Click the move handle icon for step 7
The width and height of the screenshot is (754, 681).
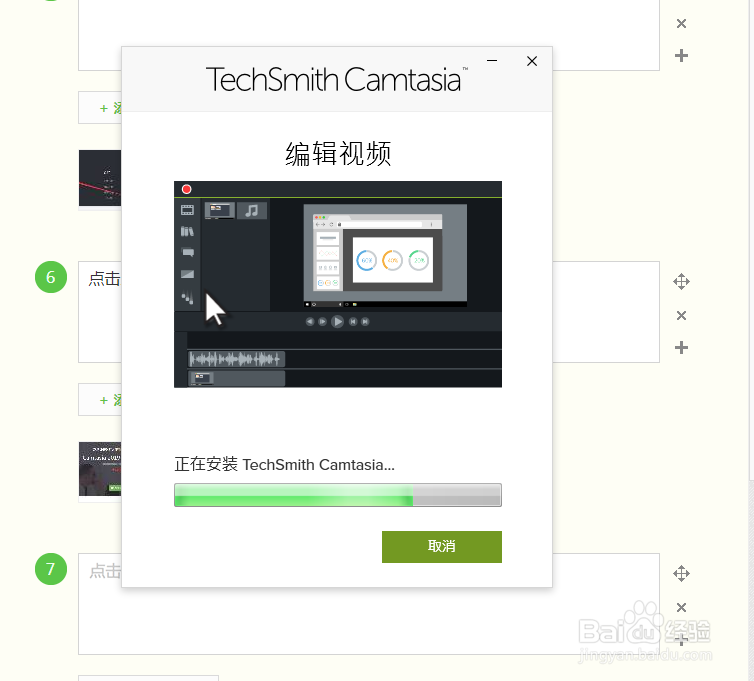[x=681, y=573]
